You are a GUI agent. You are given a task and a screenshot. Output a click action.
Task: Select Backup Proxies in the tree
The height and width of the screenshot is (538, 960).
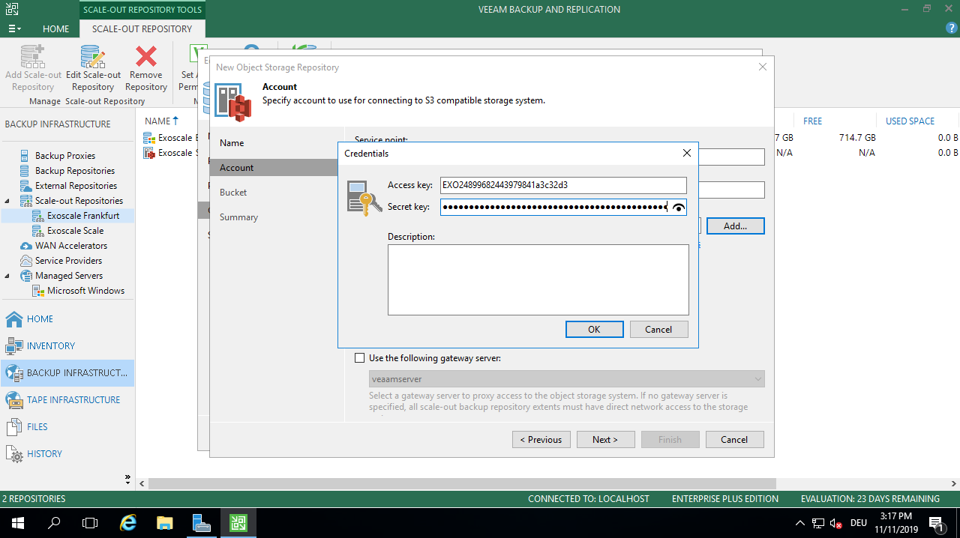(65, 156)
